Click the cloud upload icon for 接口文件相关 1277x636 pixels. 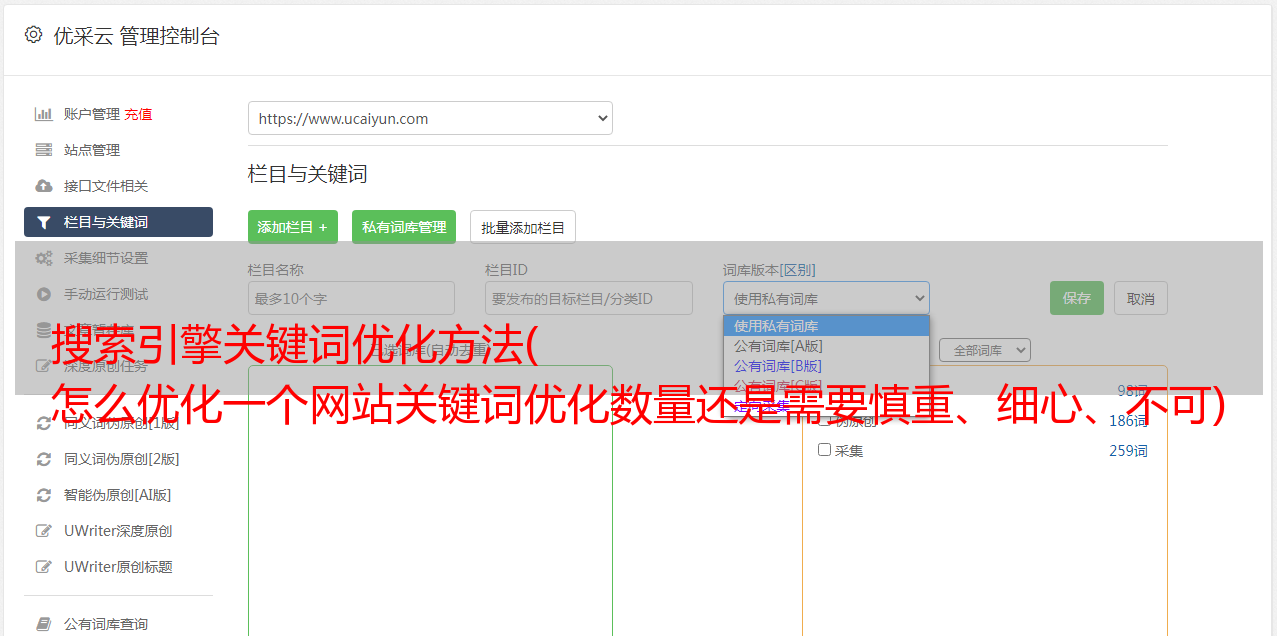pyautogui.click(x=44, y=186)
